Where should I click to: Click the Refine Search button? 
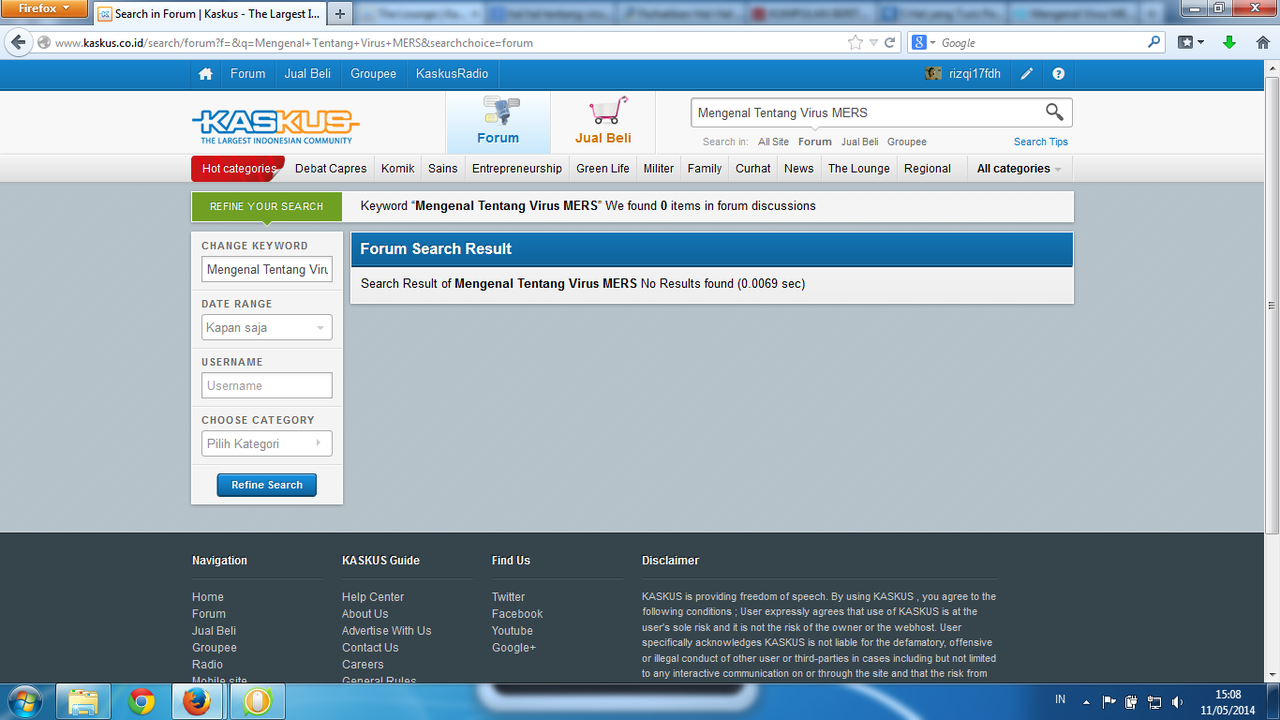tap(267, 485)
